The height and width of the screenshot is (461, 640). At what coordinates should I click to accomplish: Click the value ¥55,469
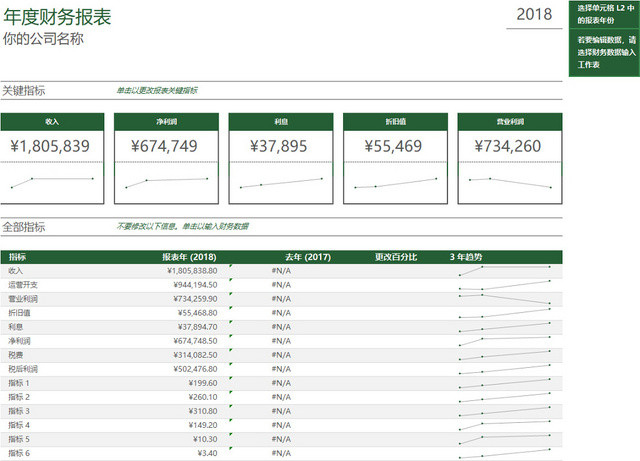pyautogui.click(x=393, y=146)
